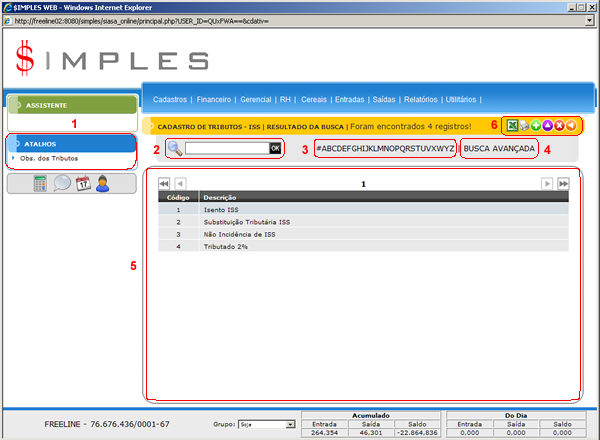The image size is (600, 440).
Task: Expand the Obs. dos Tributos shortcut
Action: click(x=49, y=159)
